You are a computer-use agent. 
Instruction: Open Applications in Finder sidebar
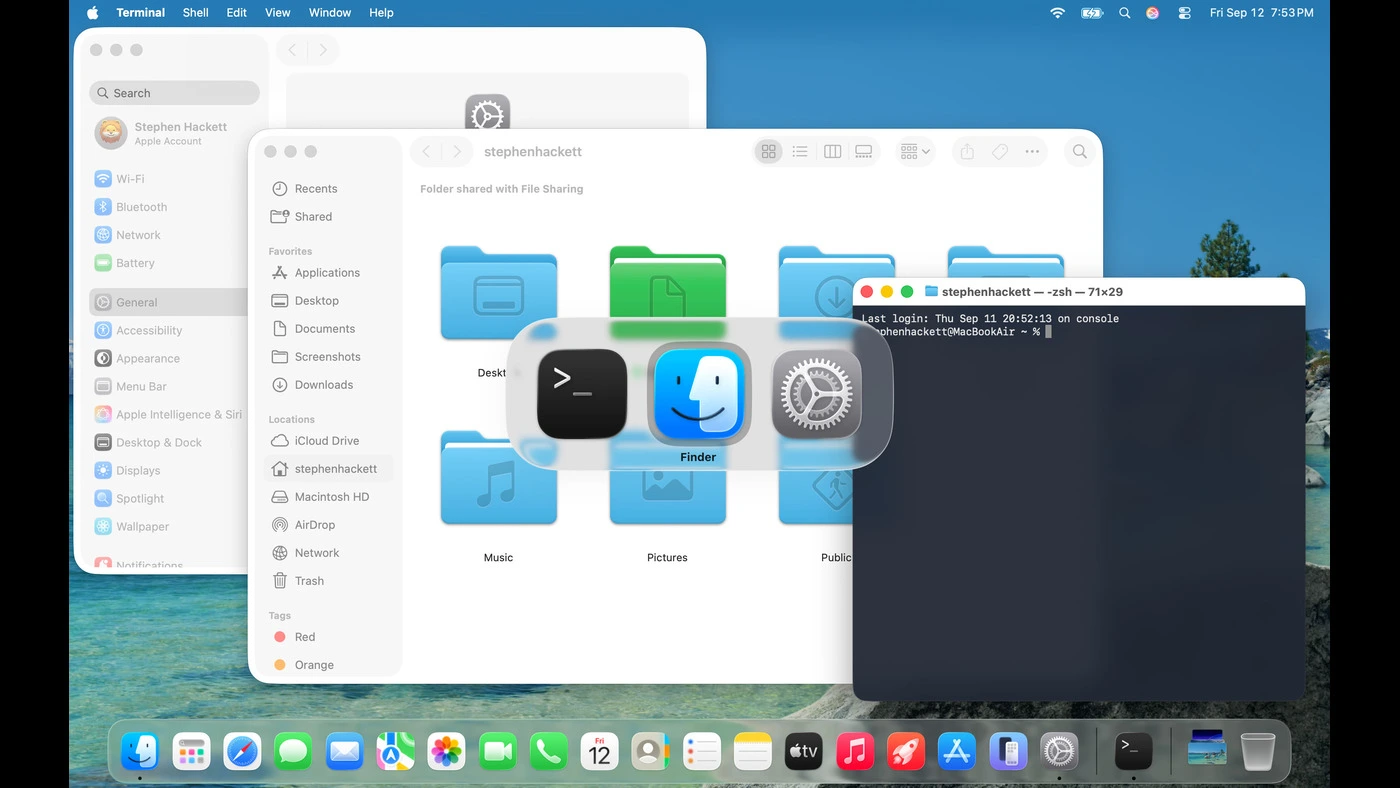[328, 273]
